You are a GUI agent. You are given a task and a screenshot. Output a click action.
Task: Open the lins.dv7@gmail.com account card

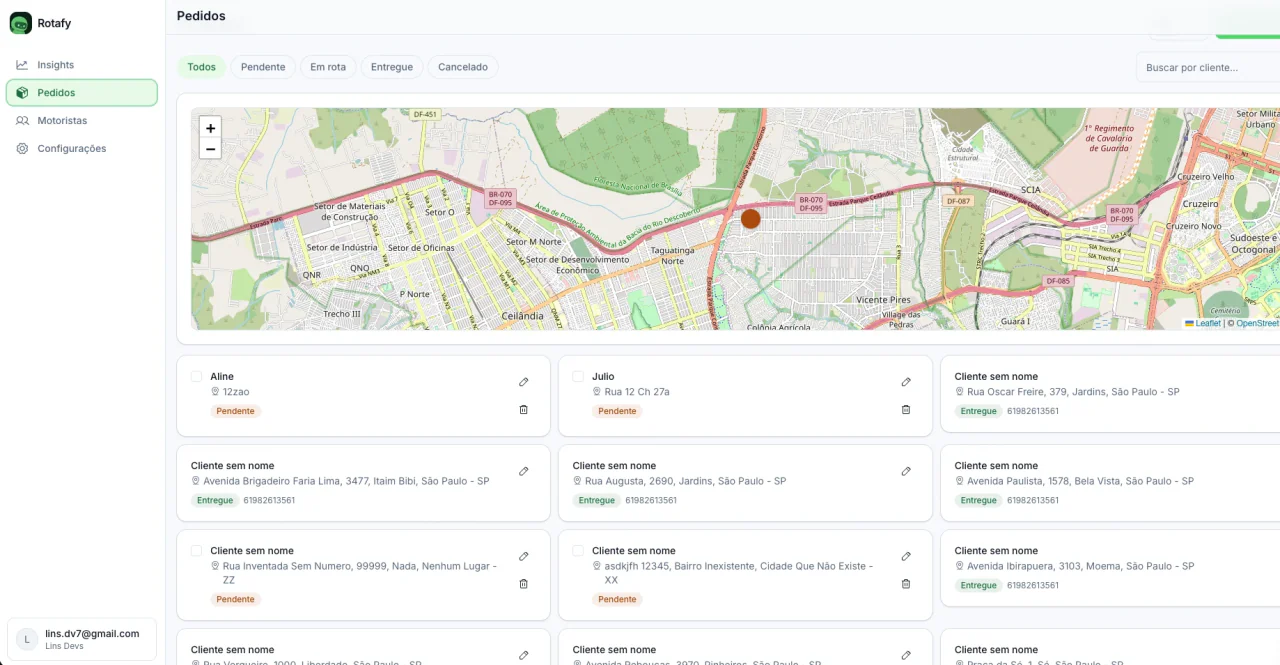(82, 639)
